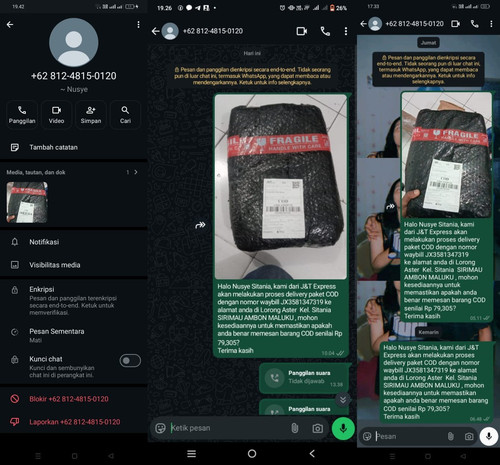The height and width of the screenshot is (465, 500).
Task: Tap the Cari search button
Action: [x=125, y=114]
